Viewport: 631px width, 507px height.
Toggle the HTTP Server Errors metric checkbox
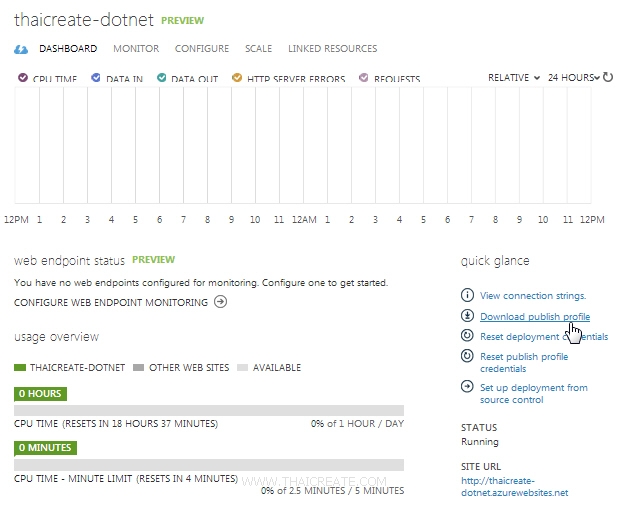[x=237, y=77]
